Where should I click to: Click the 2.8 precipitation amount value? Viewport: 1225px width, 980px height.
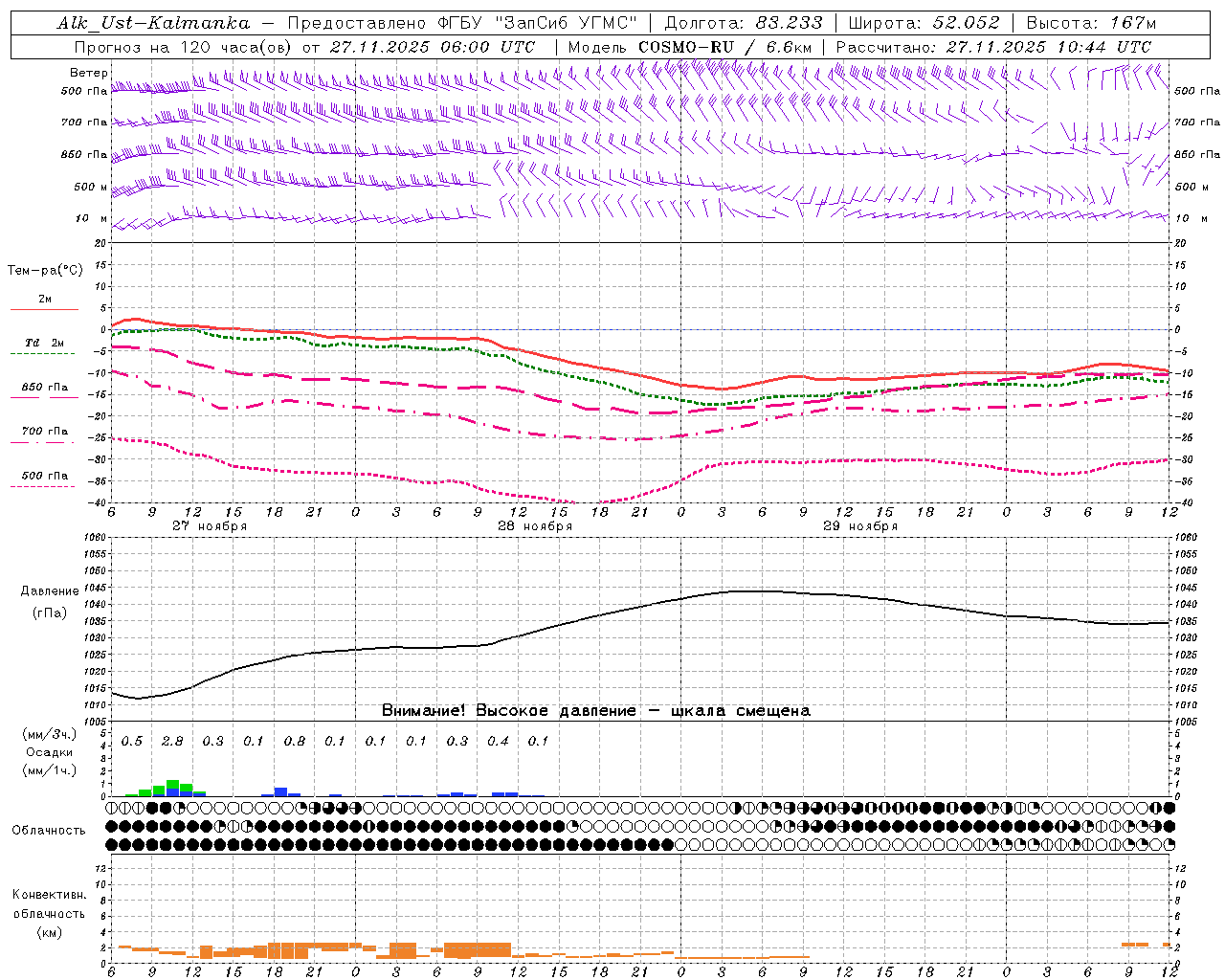click(x=172, y=742)
